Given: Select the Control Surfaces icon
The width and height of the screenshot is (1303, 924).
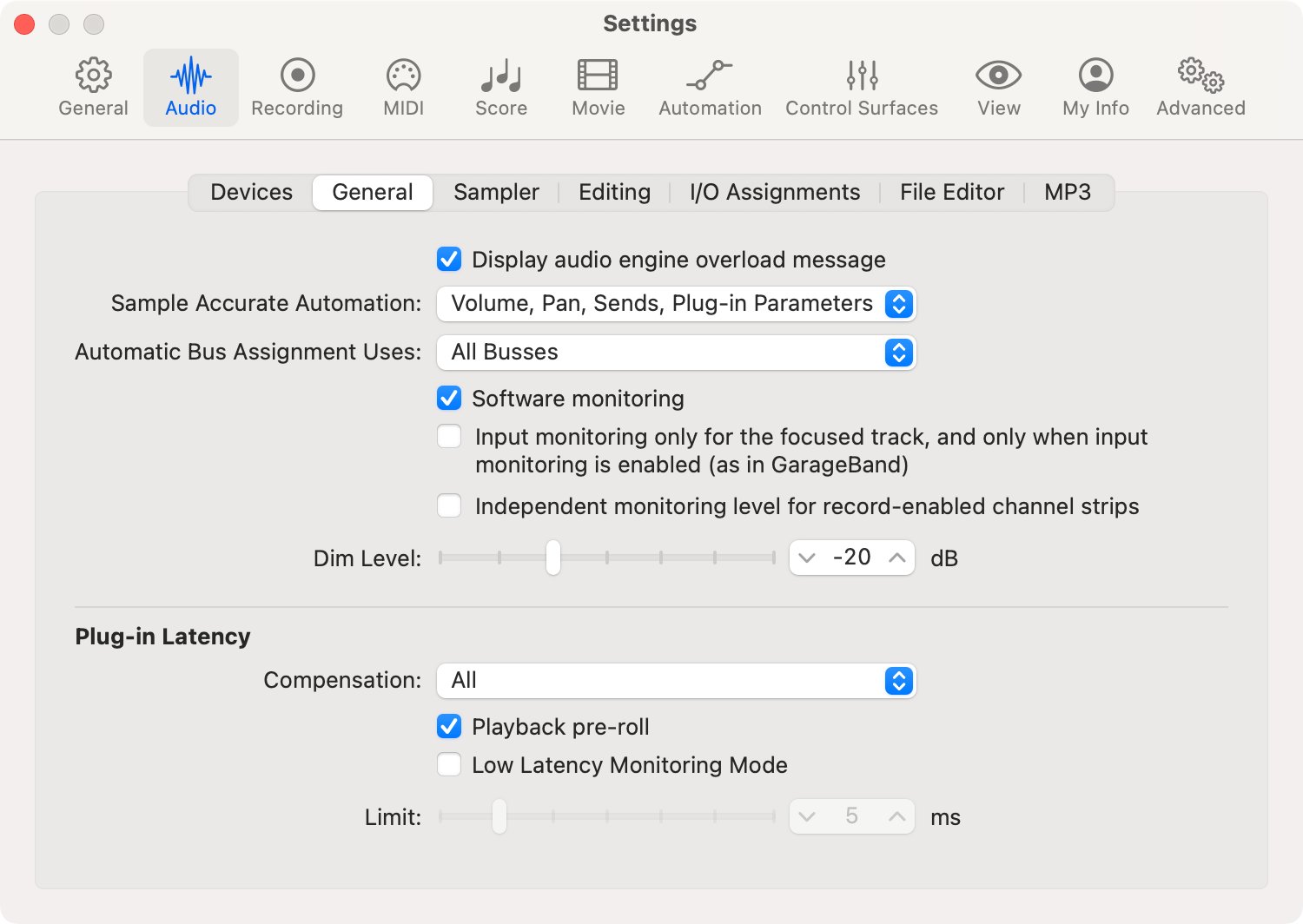Looking at the screenshot, I should pos(861,85).
